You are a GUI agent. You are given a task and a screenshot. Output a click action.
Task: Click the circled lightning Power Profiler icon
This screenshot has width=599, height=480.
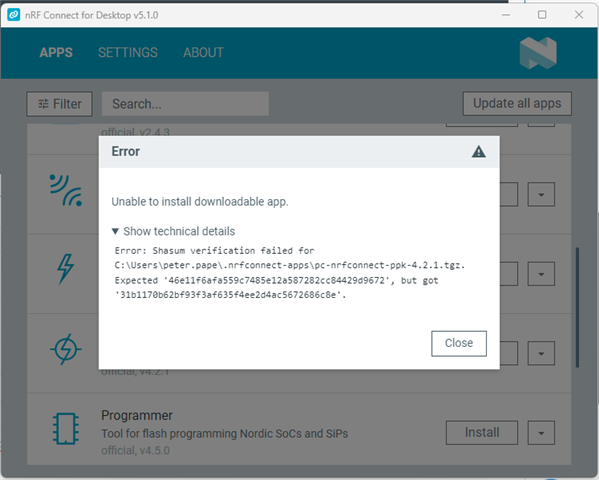[x=66, y=349]
